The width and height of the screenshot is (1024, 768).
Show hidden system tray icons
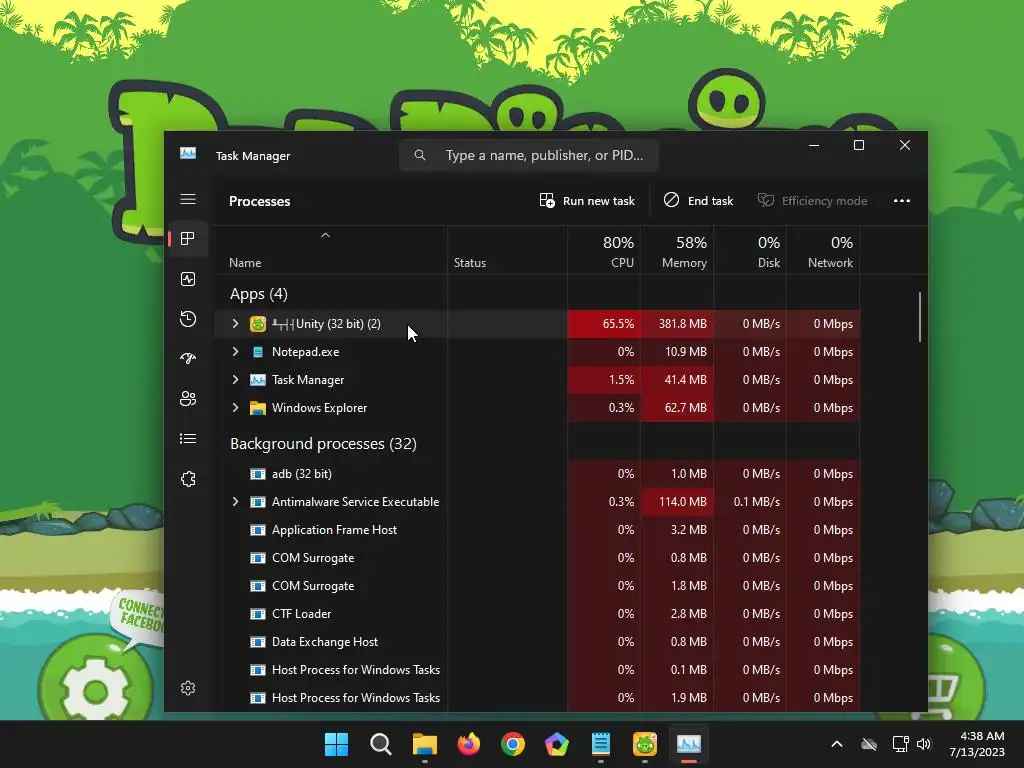click(837, 744)
